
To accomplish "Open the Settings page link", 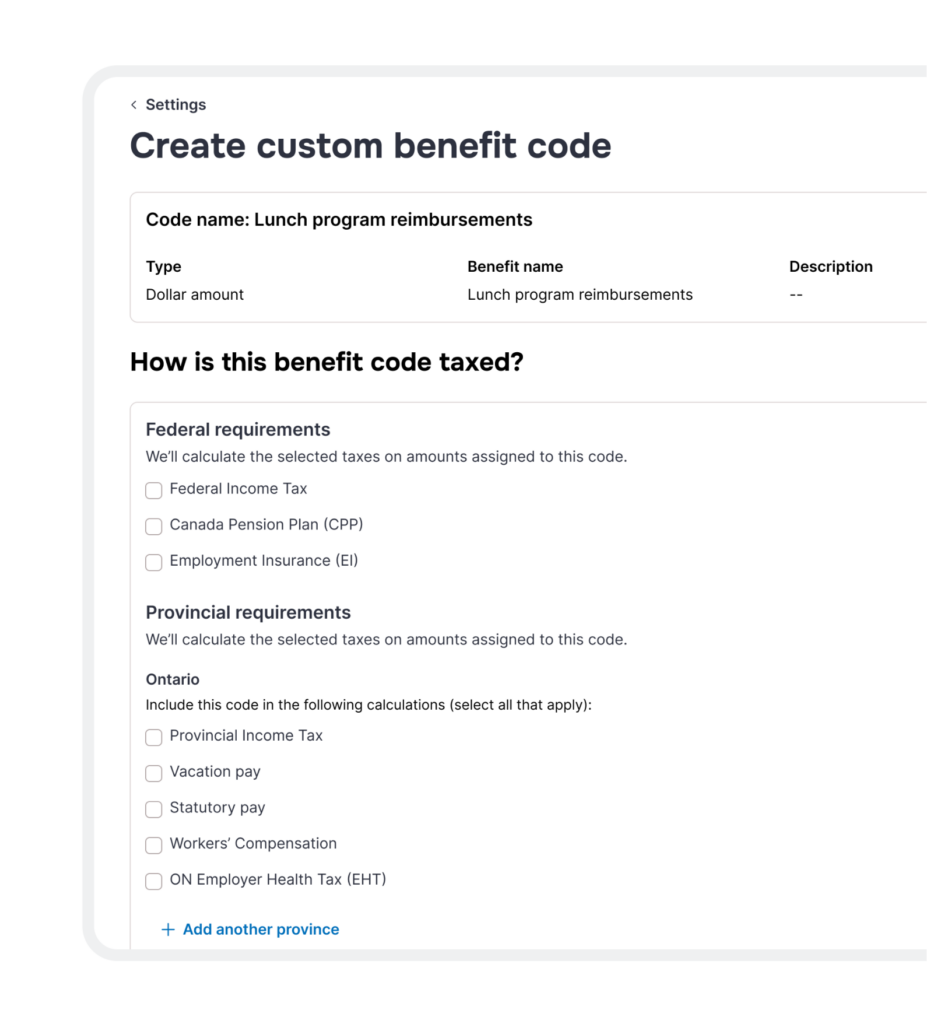I will pyautogui.click(x=175, y=104).
